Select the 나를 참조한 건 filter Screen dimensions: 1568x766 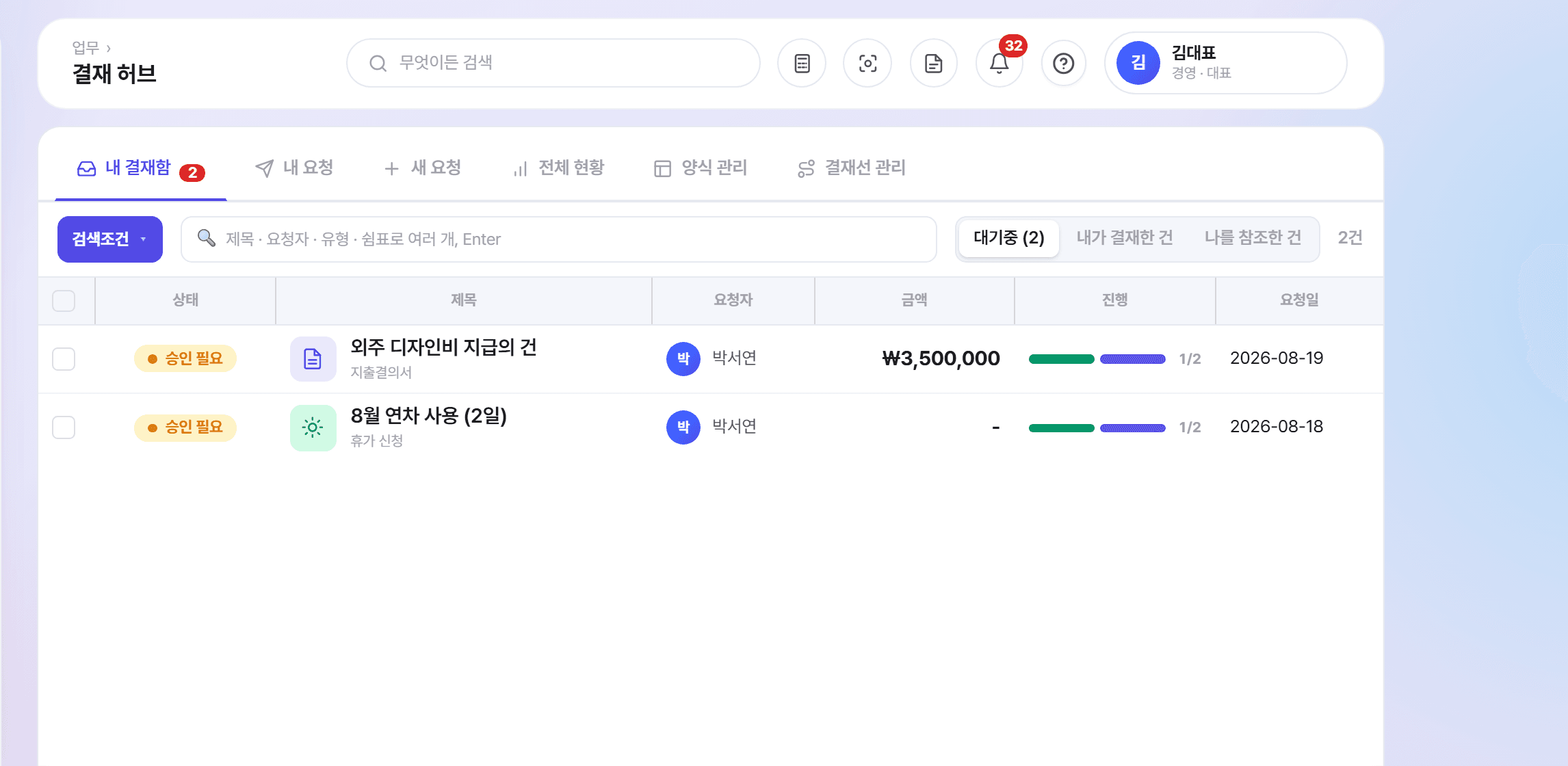point(1253,238)
